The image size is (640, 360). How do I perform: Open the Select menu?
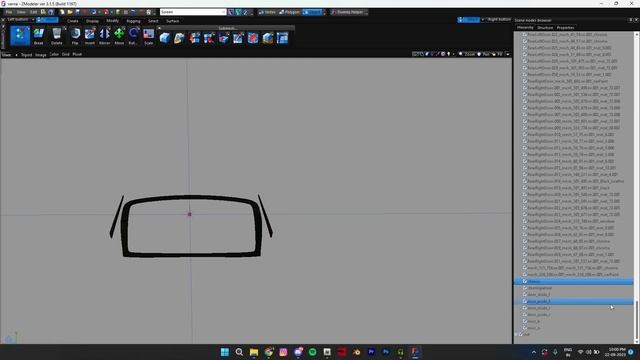(153, 21)
